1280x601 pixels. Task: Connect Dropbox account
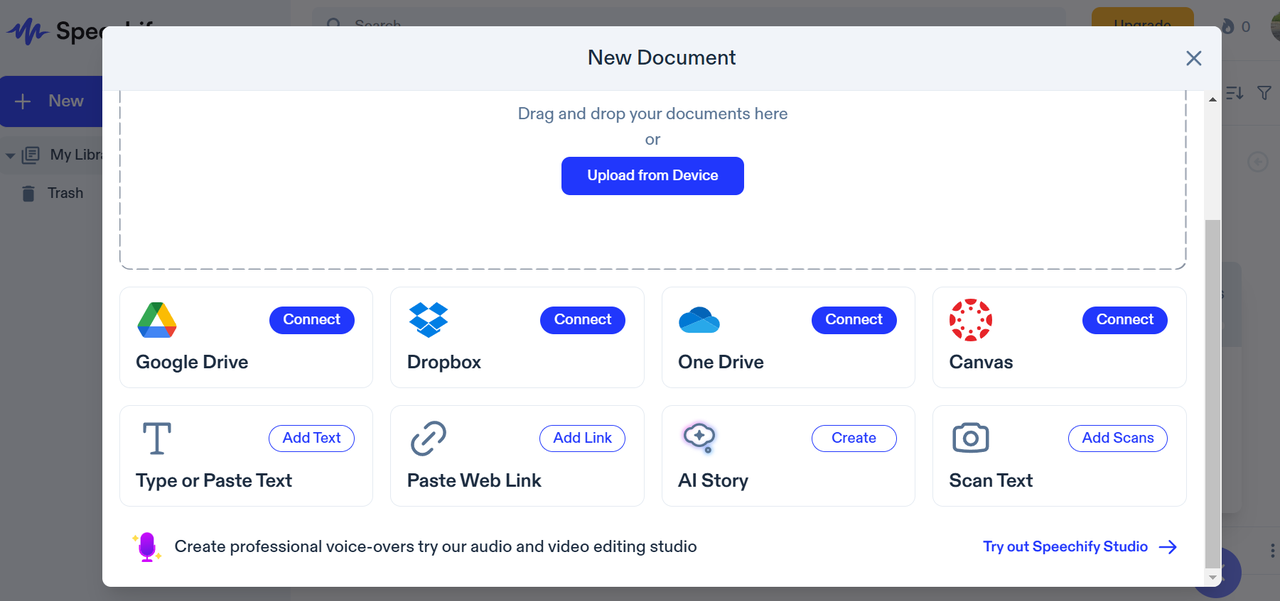583,320
